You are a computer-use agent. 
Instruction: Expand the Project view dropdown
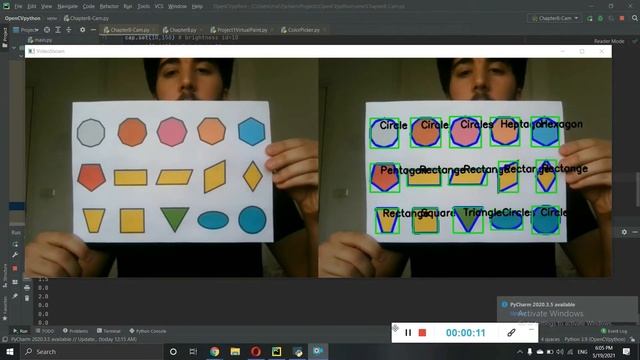point(26,30)
